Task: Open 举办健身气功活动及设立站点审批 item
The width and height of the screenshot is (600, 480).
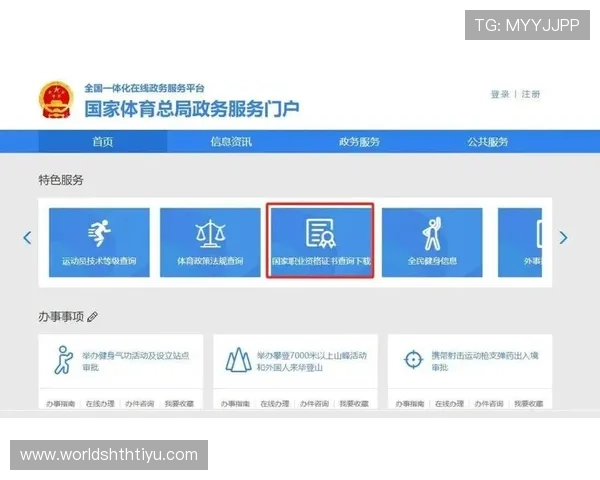Action: click(136, 361)
